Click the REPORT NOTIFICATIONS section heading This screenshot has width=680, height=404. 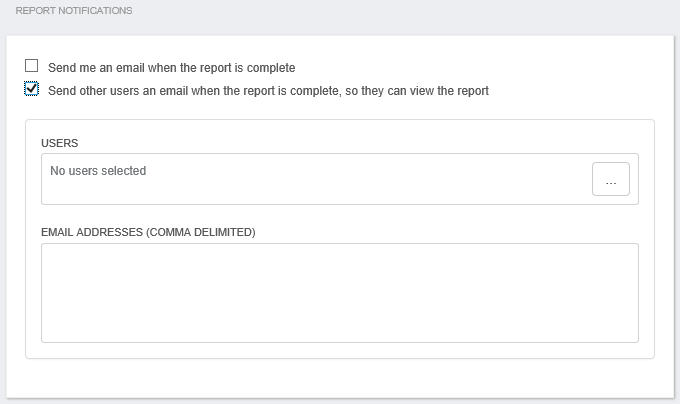click(74, 10)
